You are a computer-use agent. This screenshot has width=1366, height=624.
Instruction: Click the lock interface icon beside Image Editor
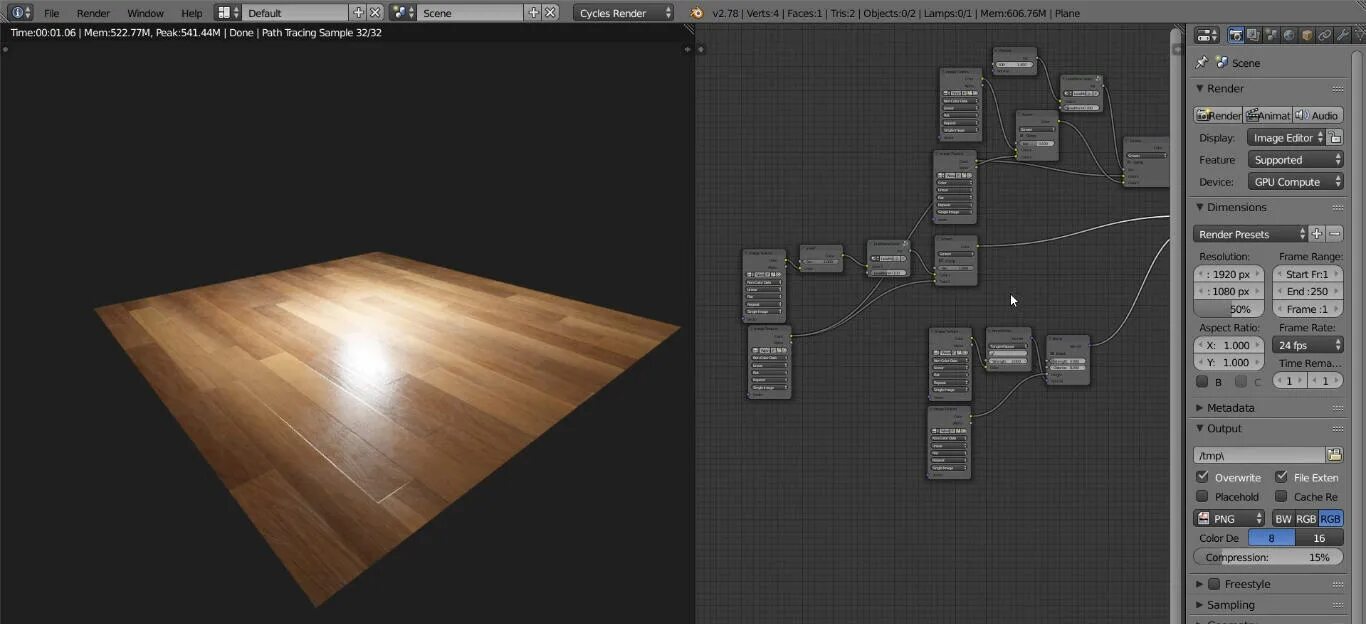pos(1335,137)
